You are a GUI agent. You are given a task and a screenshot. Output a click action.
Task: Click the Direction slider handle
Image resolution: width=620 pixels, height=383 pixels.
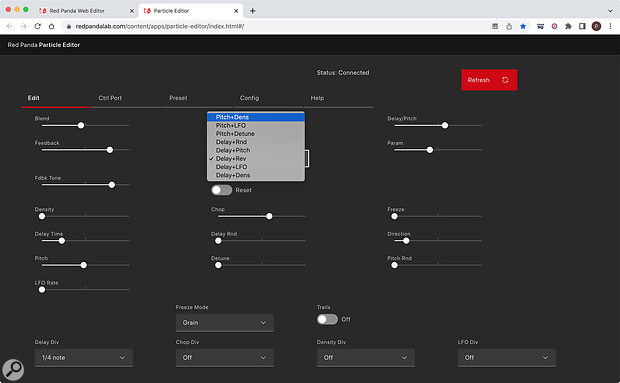click(406, 241)
